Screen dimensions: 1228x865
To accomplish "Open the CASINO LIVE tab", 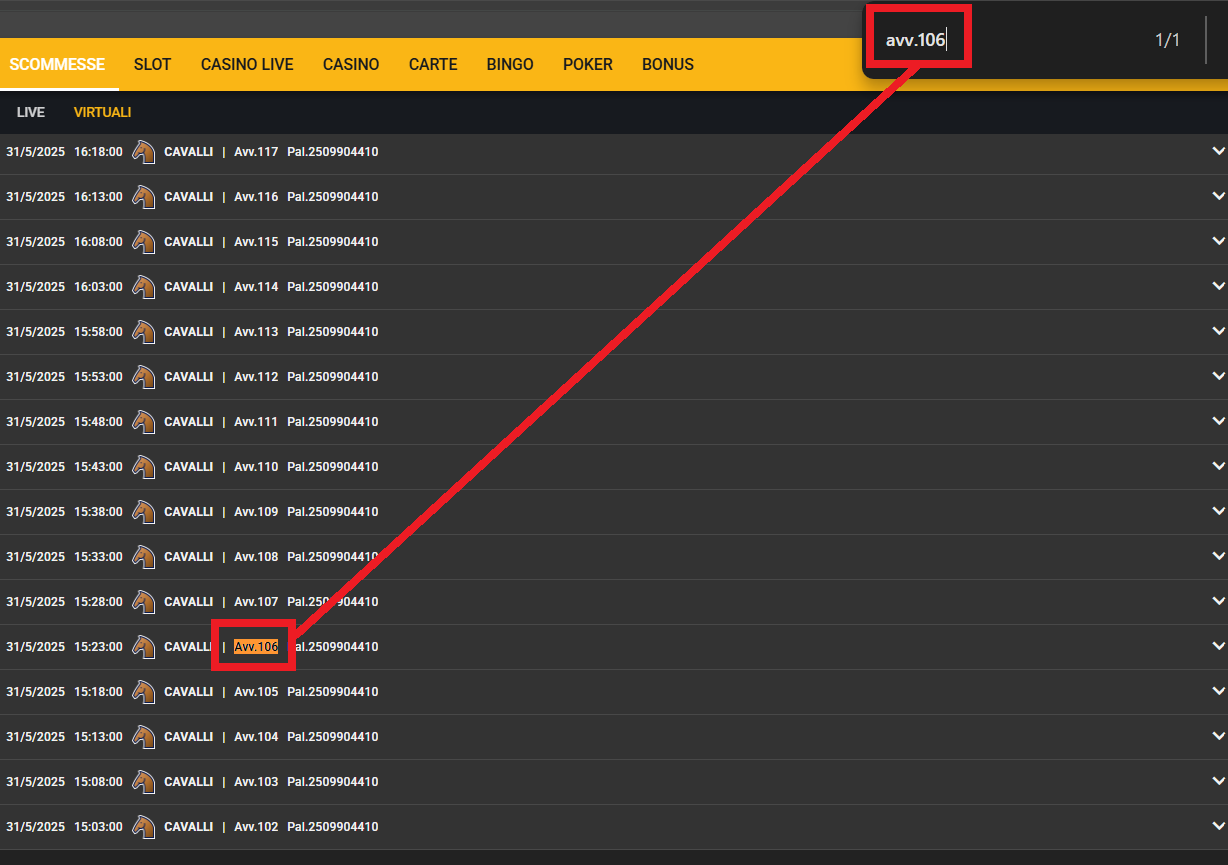I will coord(247,64).
